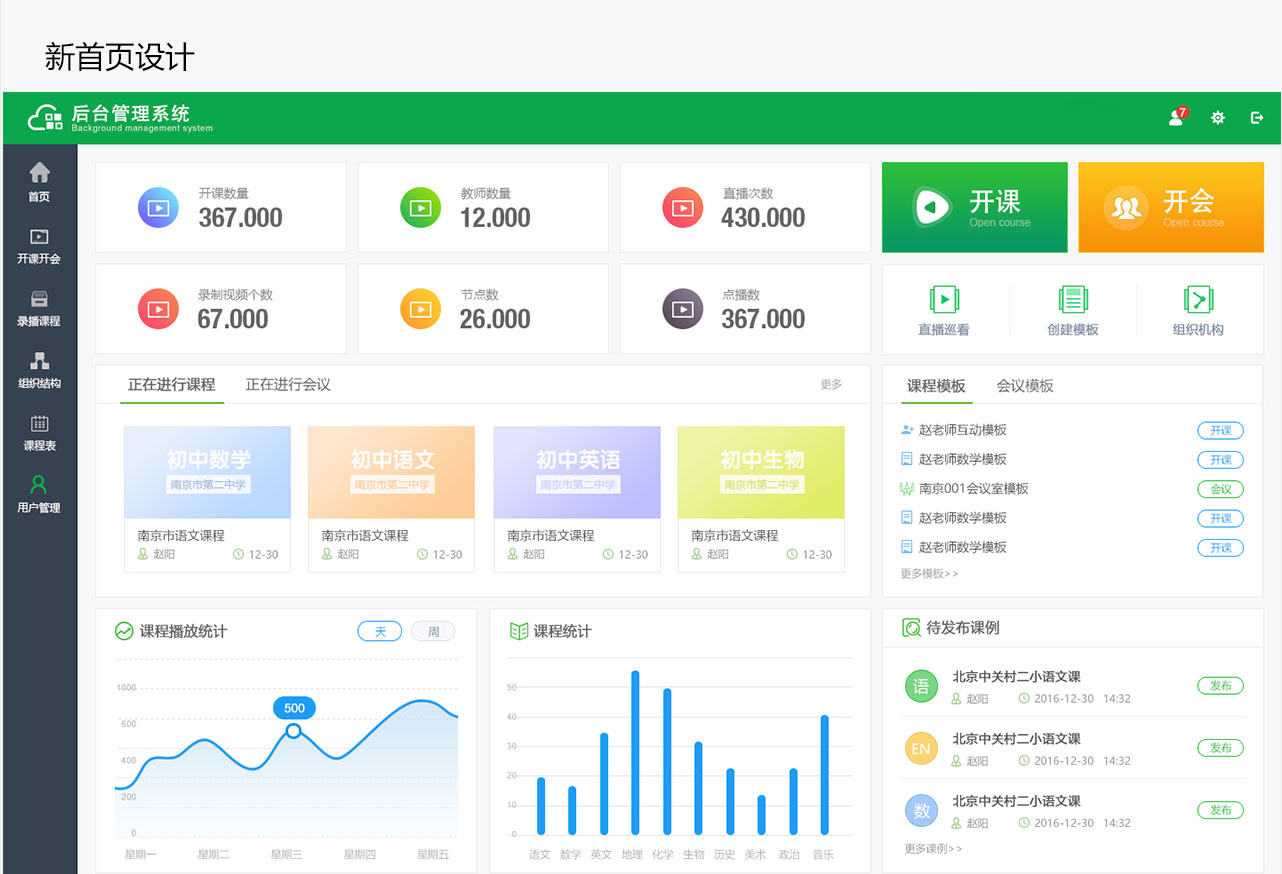This screenshot has height=874, width=1282.
Task: Click the green 开课 Open course button
Action: (974, 207)
